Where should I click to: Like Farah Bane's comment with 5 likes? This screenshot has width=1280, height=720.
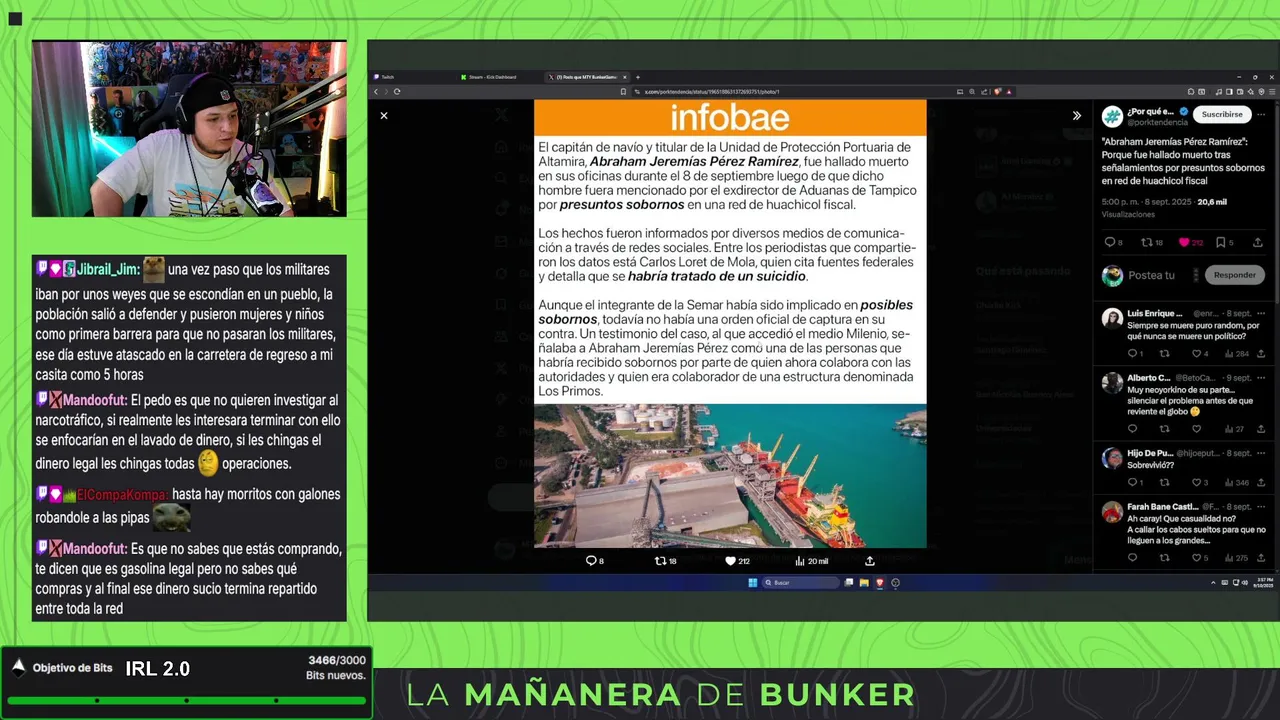(1200, 558)
